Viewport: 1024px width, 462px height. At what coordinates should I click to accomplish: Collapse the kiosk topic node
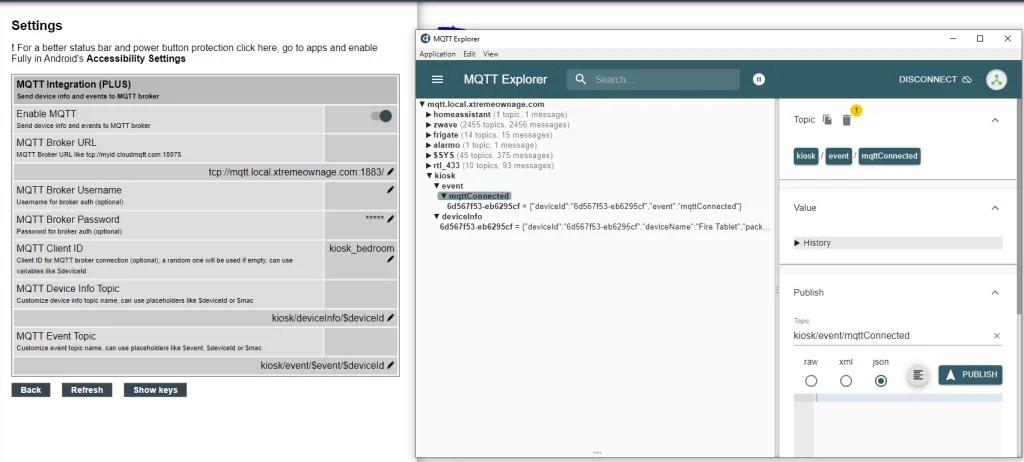click(429, 176)
